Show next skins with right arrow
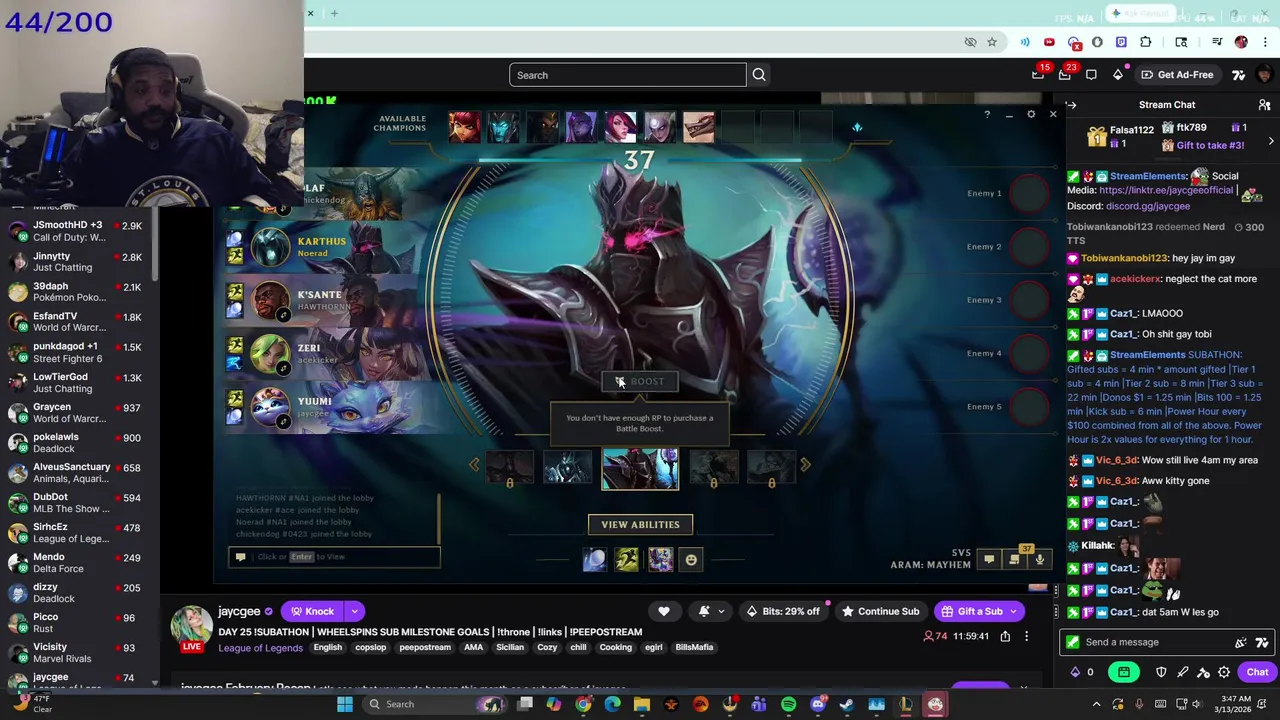 pyautogui.click(x=805, y=464)
